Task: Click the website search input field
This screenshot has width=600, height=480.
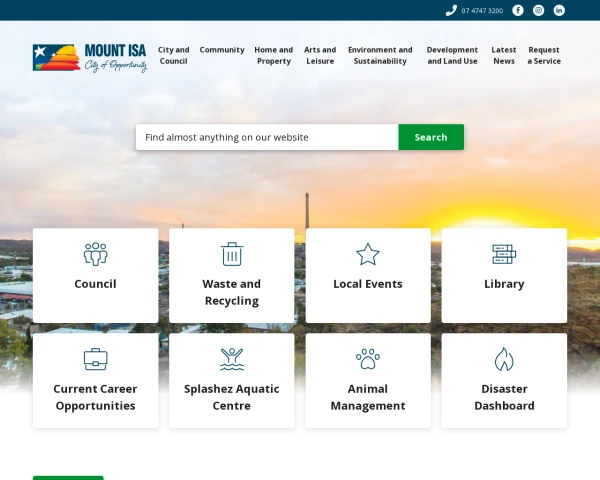Action: 267,137
